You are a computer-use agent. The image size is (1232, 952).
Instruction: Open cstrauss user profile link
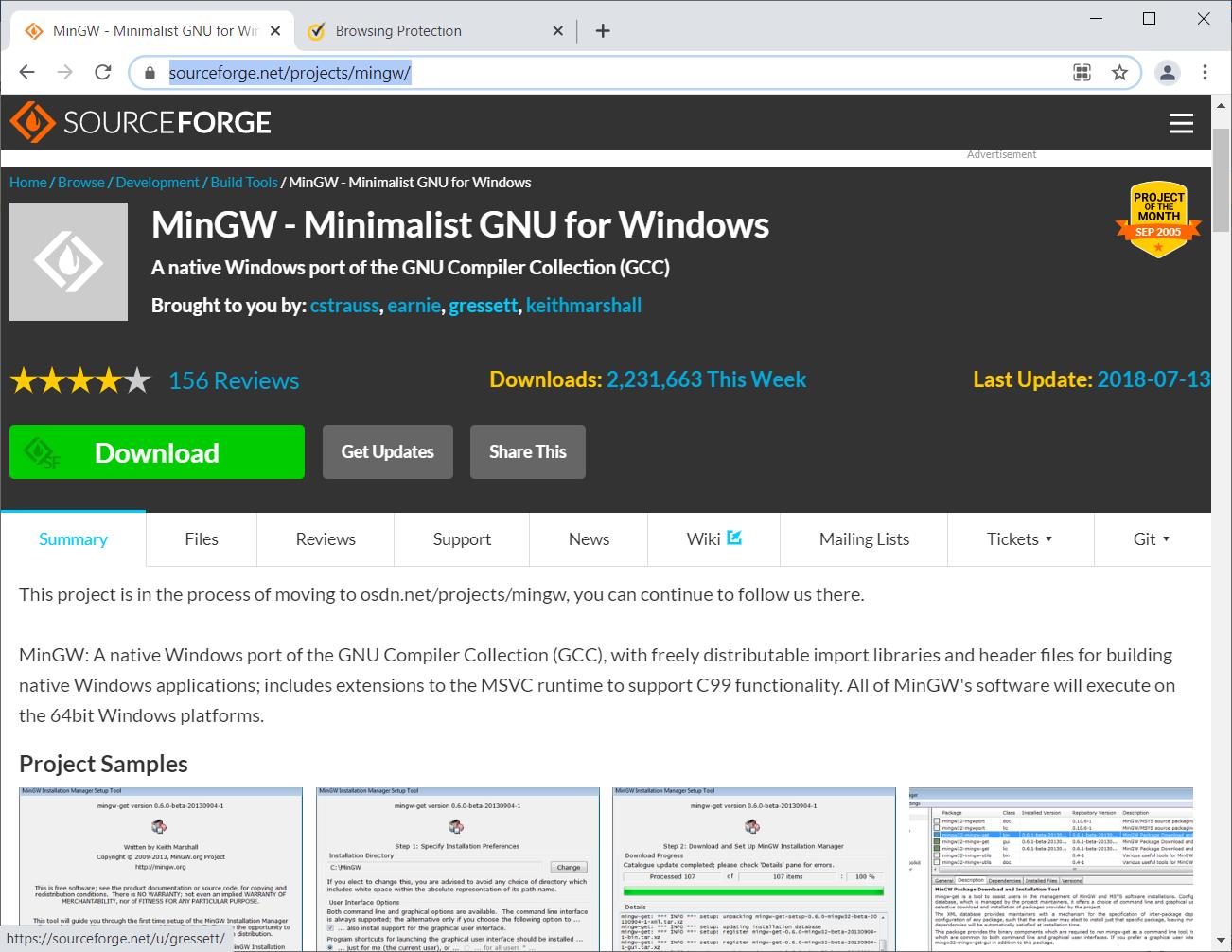tap(344, 306)
